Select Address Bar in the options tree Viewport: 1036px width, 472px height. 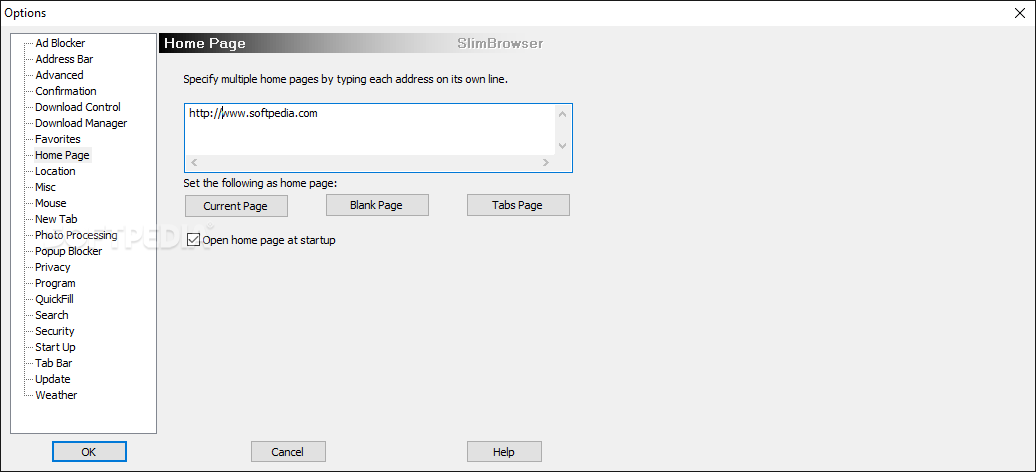click(64, 59)
